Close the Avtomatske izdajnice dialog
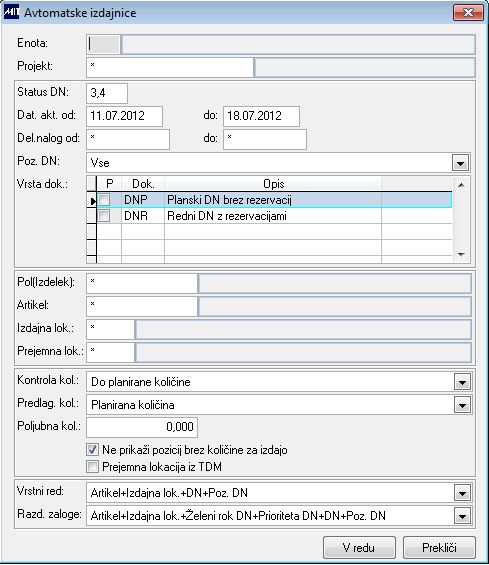 (x=468, y=13)
